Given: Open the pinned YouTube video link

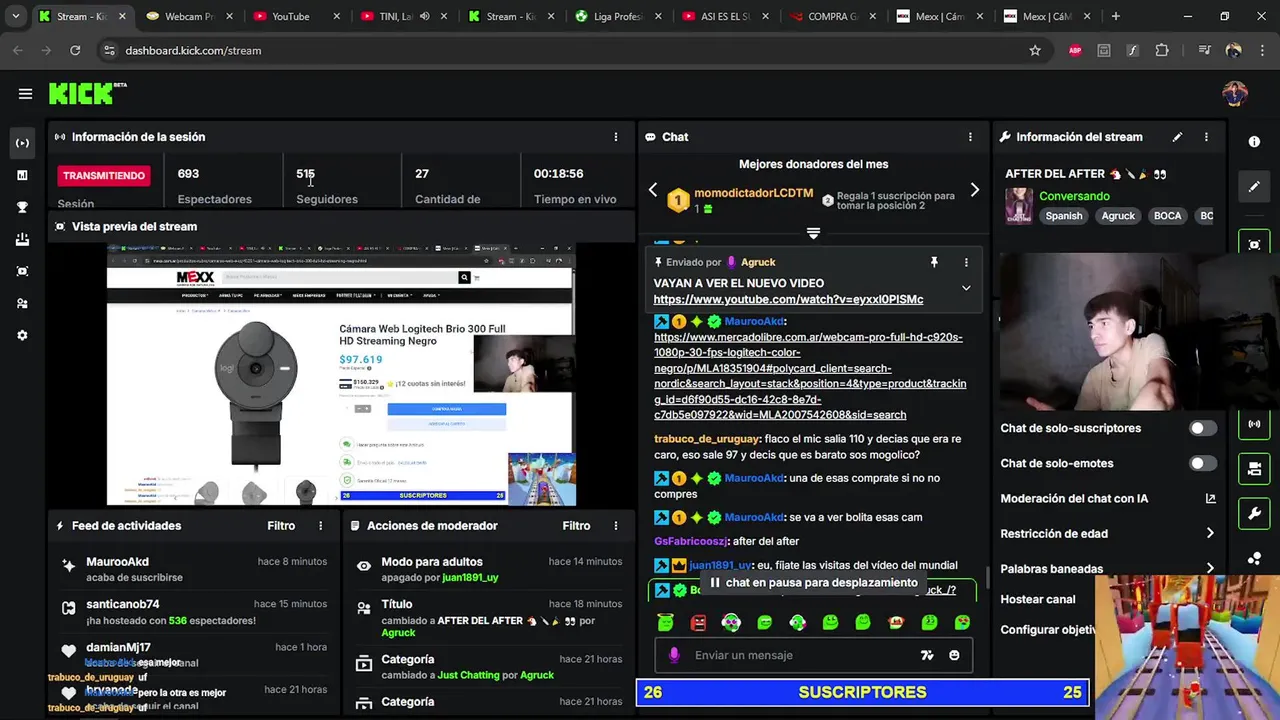Looking at the screenshot, I should point(788,299).
